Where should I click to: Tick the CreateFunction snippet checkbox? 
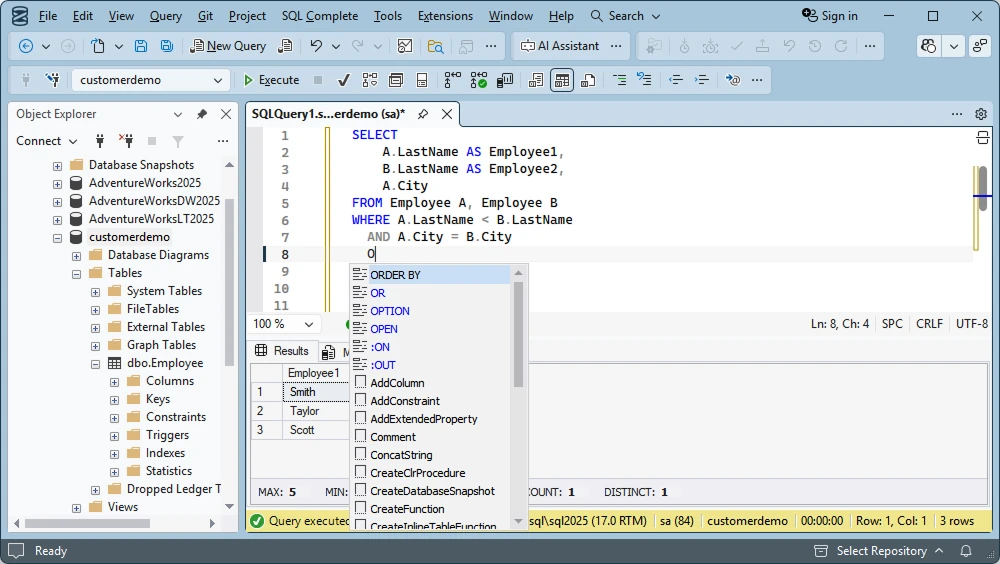point(360,508)
